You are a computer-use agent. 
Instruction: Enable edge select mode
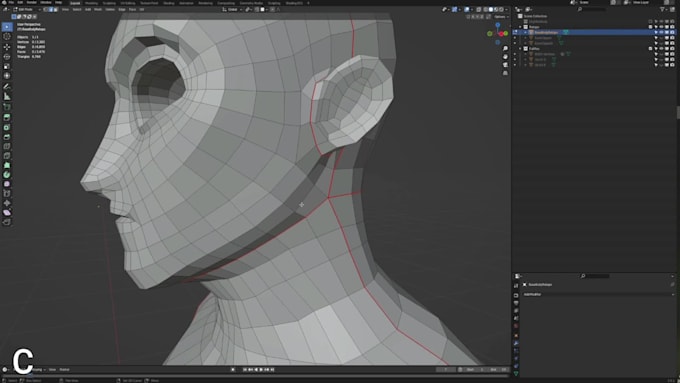(x=51, y=9)
